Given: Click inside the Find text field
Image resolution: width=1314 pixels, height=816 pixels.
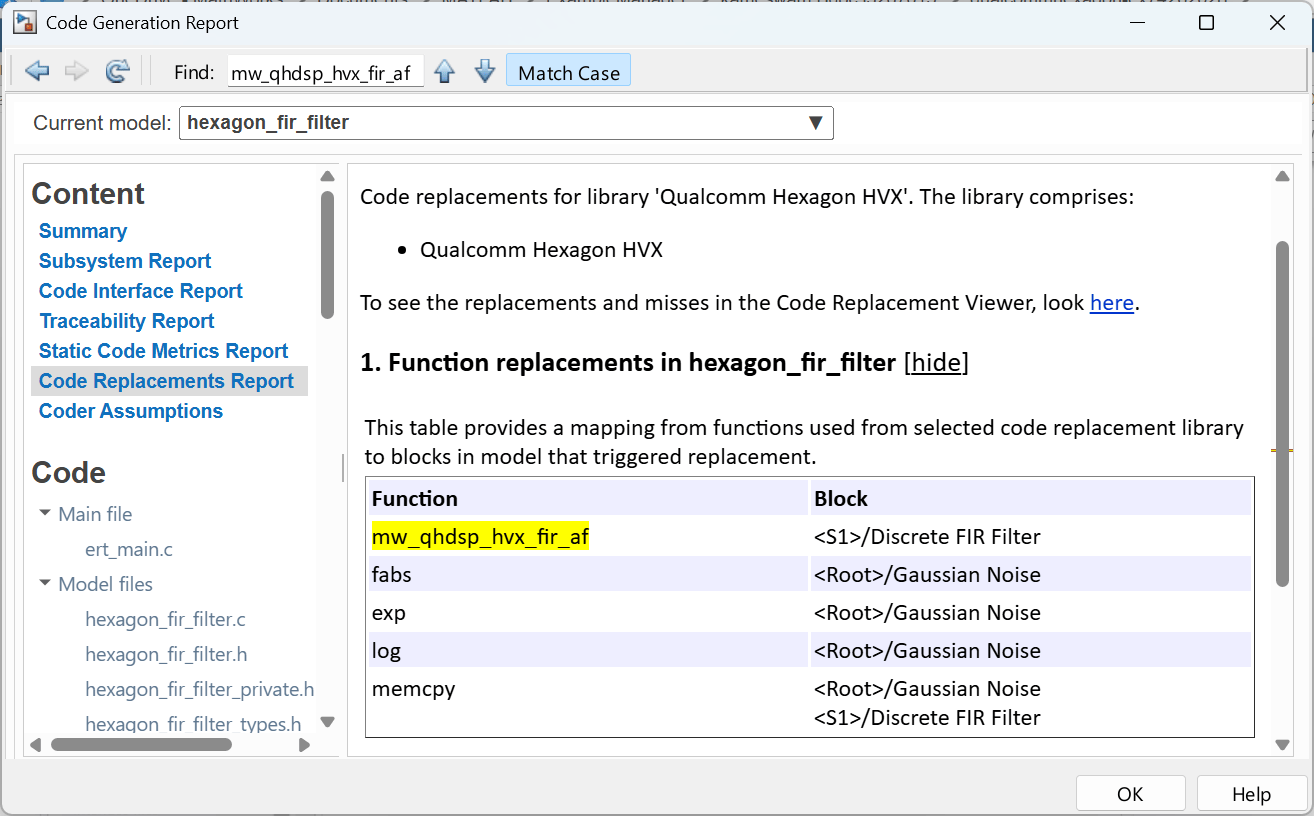Looking at the screenshot, I should click(326, 72).
